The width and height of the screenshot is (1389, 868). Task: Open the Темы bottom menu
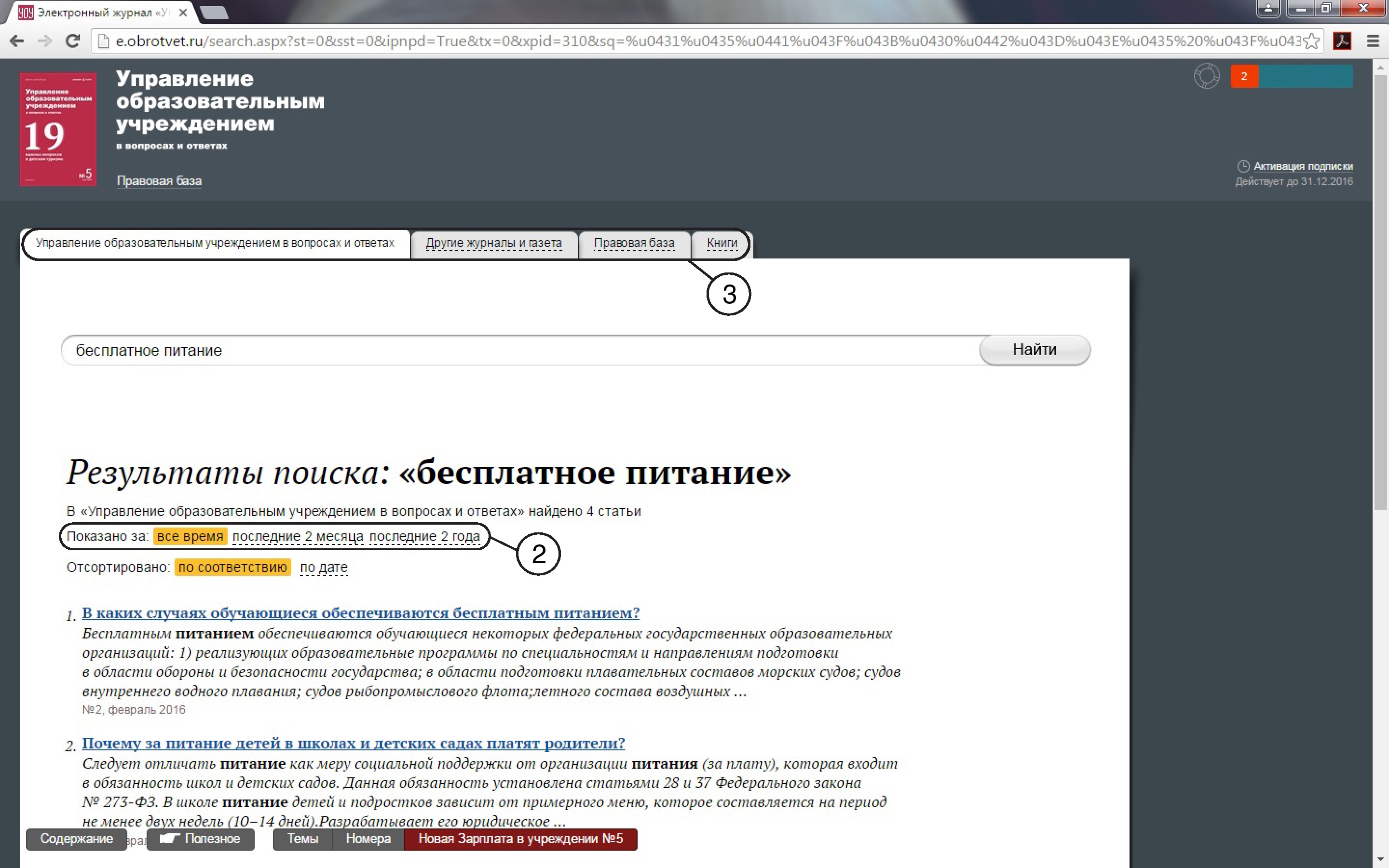point(302,839)
